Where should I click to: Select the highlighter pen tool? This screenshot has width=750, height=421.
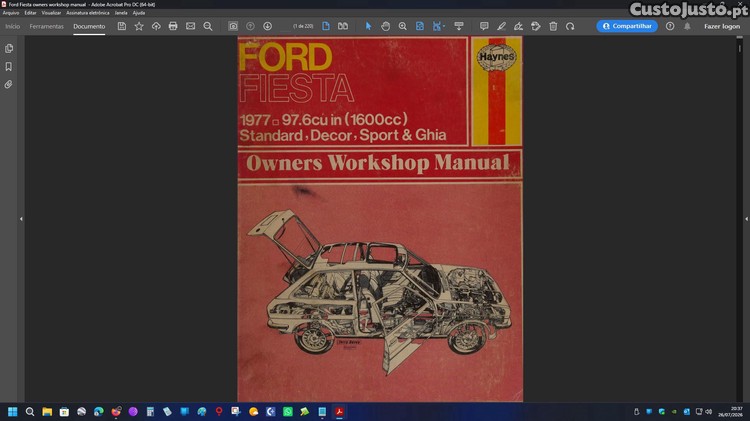[x=501, y=26]
